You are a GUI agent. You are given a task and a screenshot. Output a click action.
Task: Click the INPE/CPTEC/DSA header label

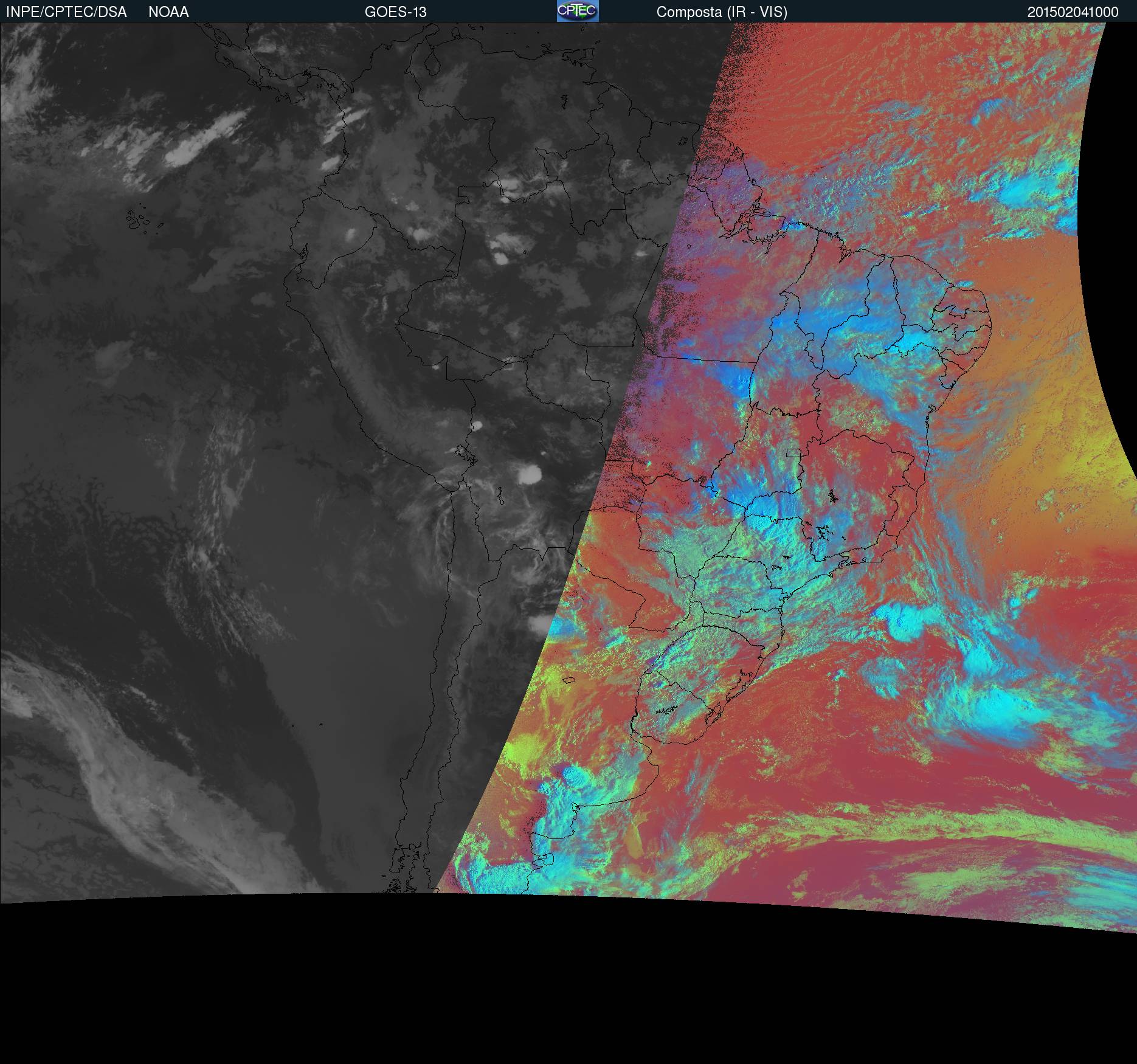(66, 12)
